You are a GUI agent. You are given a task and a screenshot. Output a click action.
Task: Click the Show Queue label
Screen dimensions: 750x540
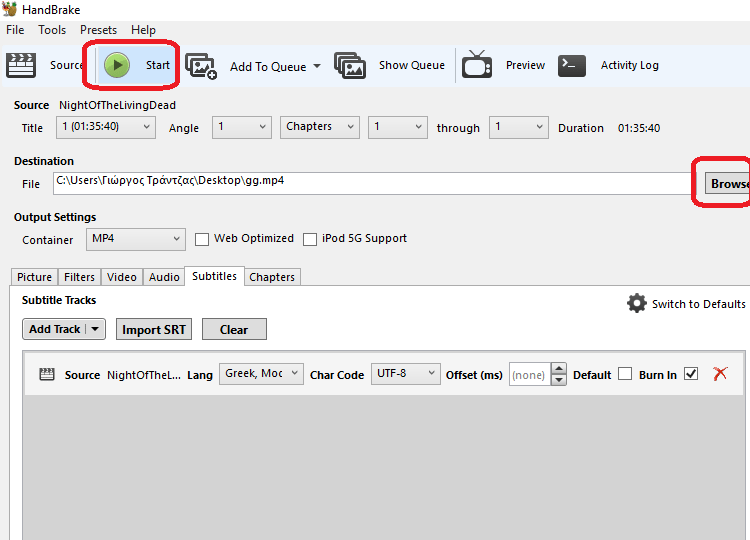pos(412,65)
